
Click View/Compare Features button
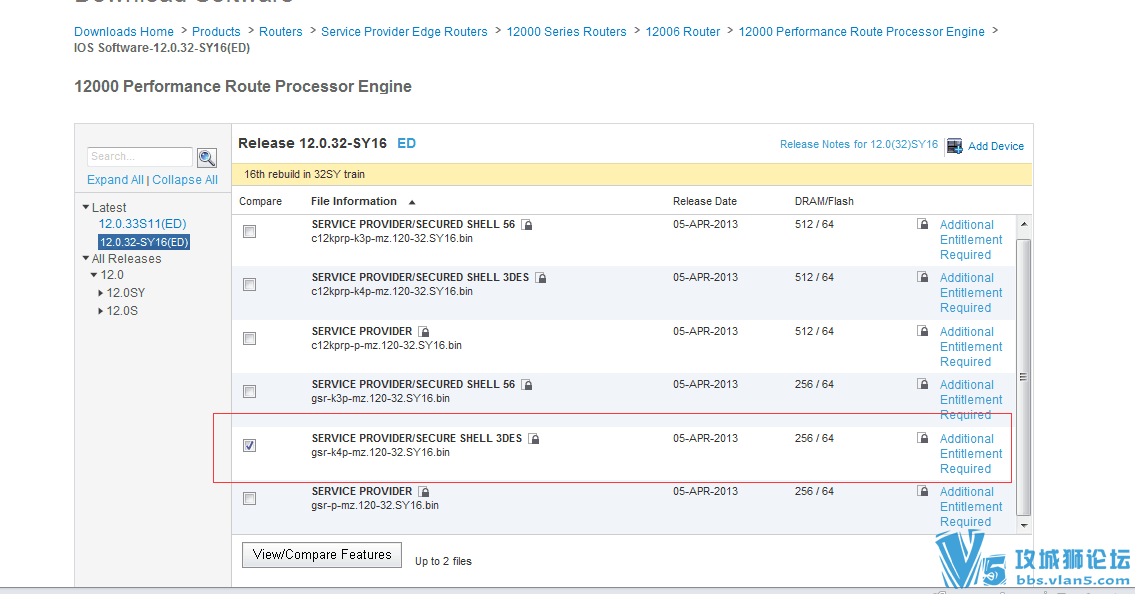tap(322, 555)
